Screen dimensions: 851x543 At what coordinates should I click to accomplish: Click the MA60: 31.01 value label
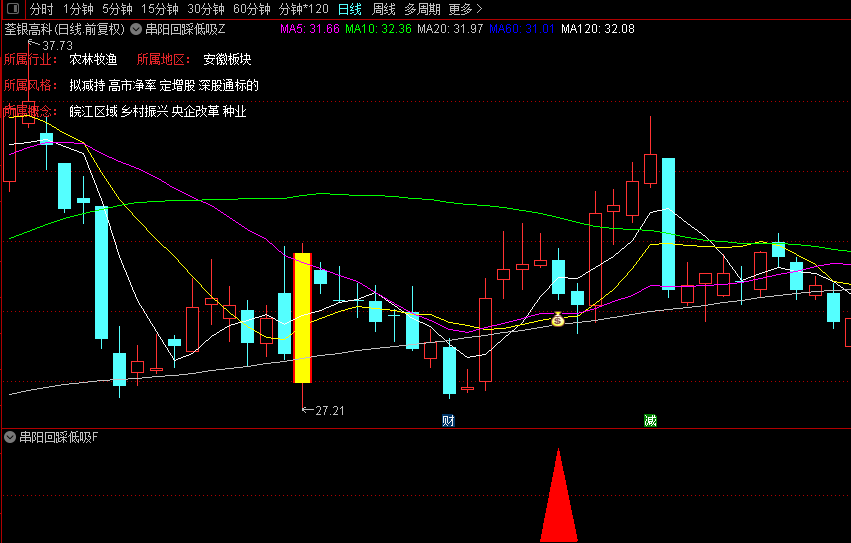[x=522, y=29]
